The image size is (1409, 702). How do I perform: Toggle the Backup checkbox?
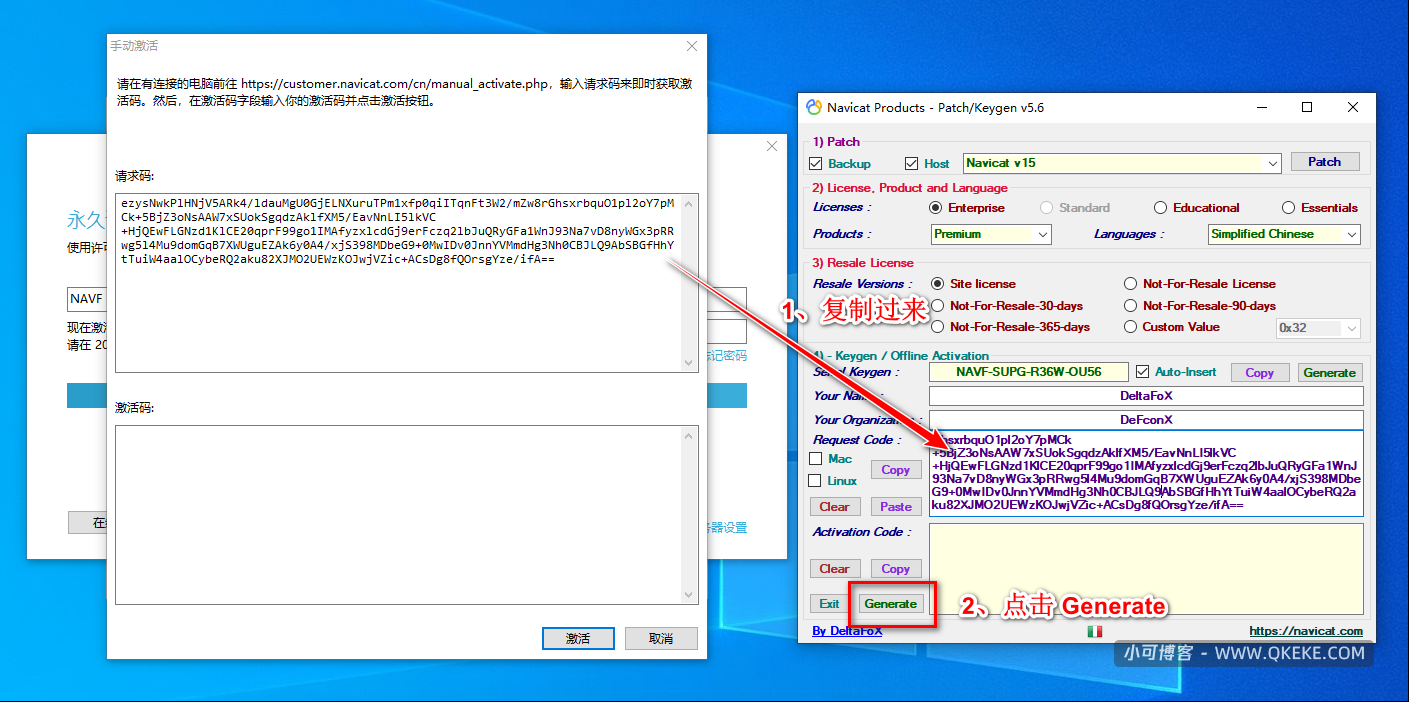click(815, 163)
